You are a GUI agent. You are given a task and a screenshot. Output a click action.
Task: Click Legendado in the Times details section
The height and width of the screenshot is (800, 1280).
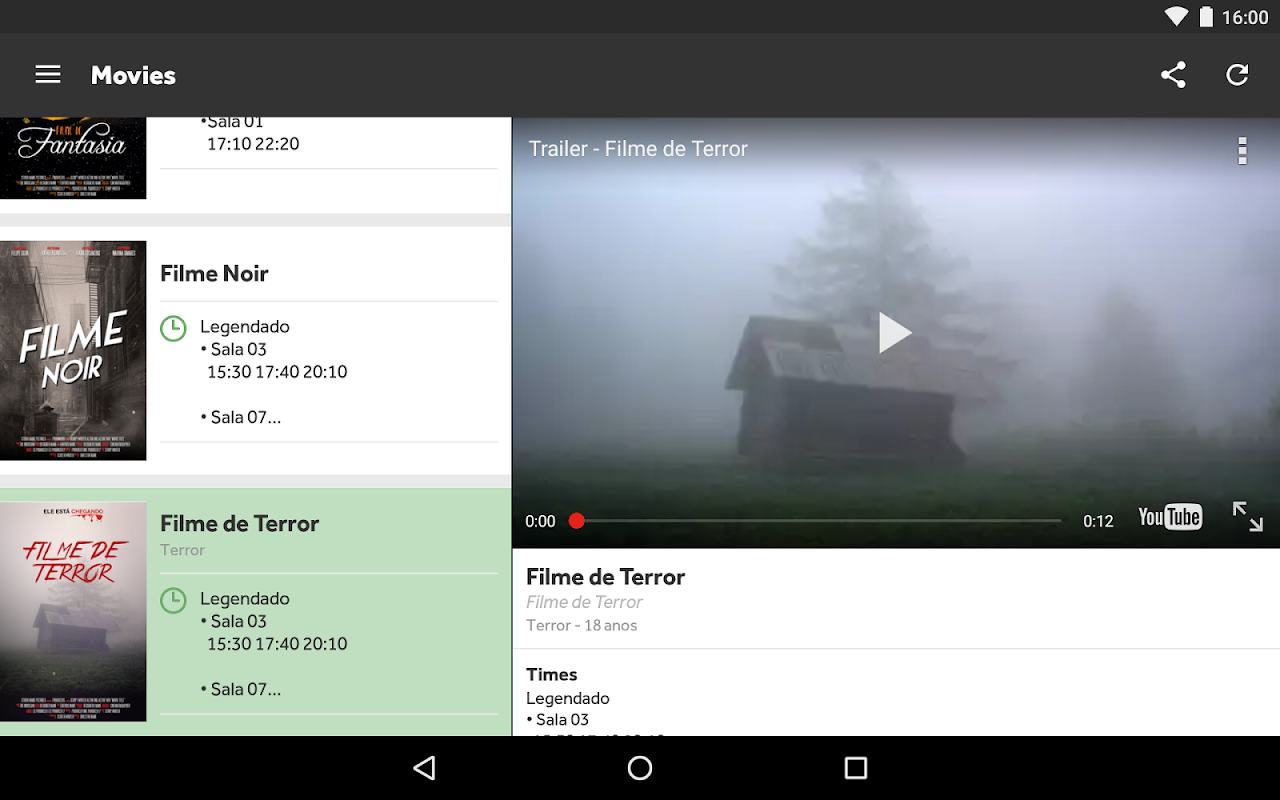pos(568,698)
